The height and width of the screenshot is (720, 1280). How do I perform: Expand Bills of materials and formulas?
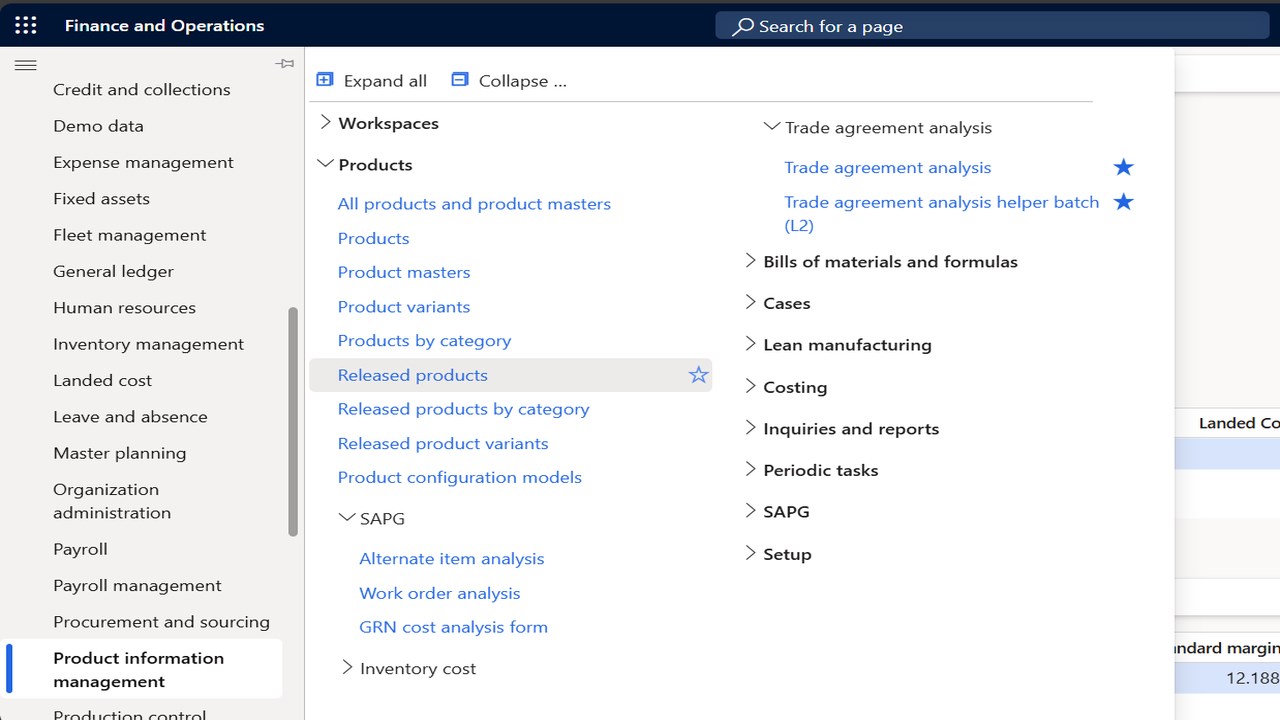click(750, 261)
